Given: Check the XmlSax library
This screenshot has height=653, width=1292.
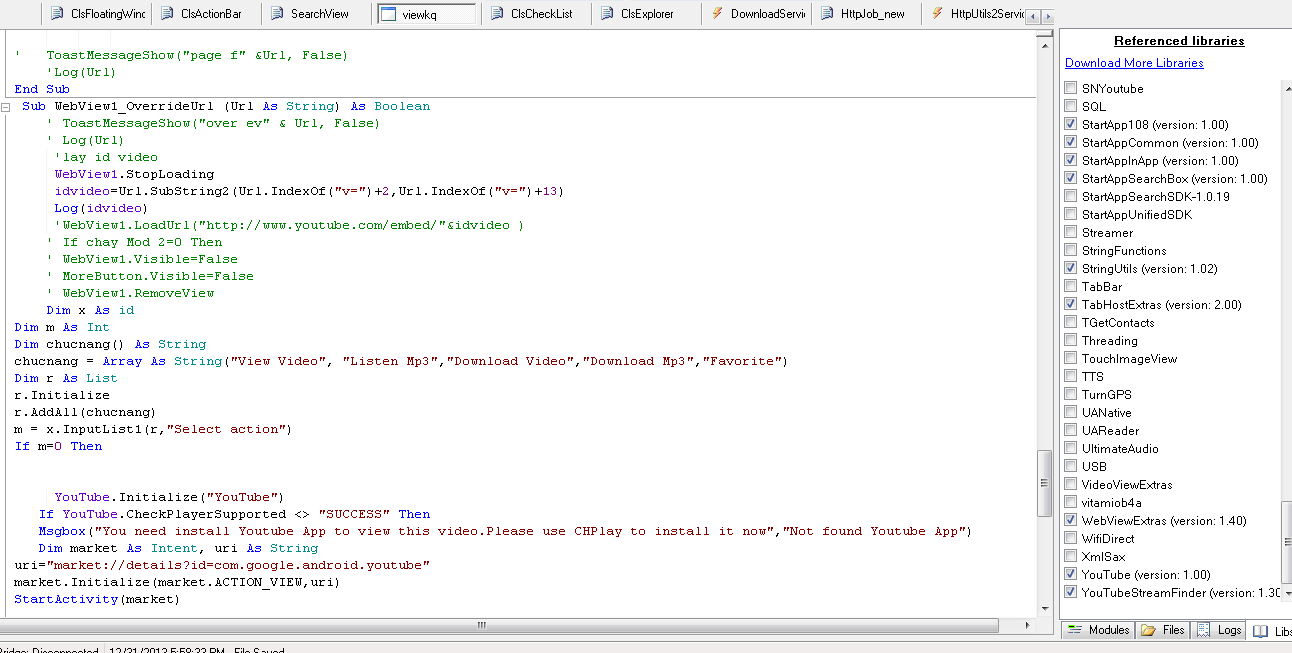Looking at the screenshot, I should (x=1071, y=556).
